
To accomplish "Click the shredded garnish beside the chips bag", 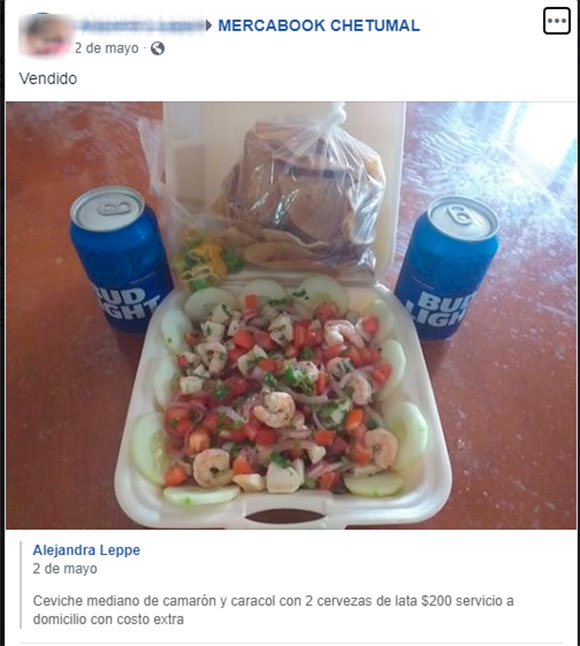I will 202,259.
